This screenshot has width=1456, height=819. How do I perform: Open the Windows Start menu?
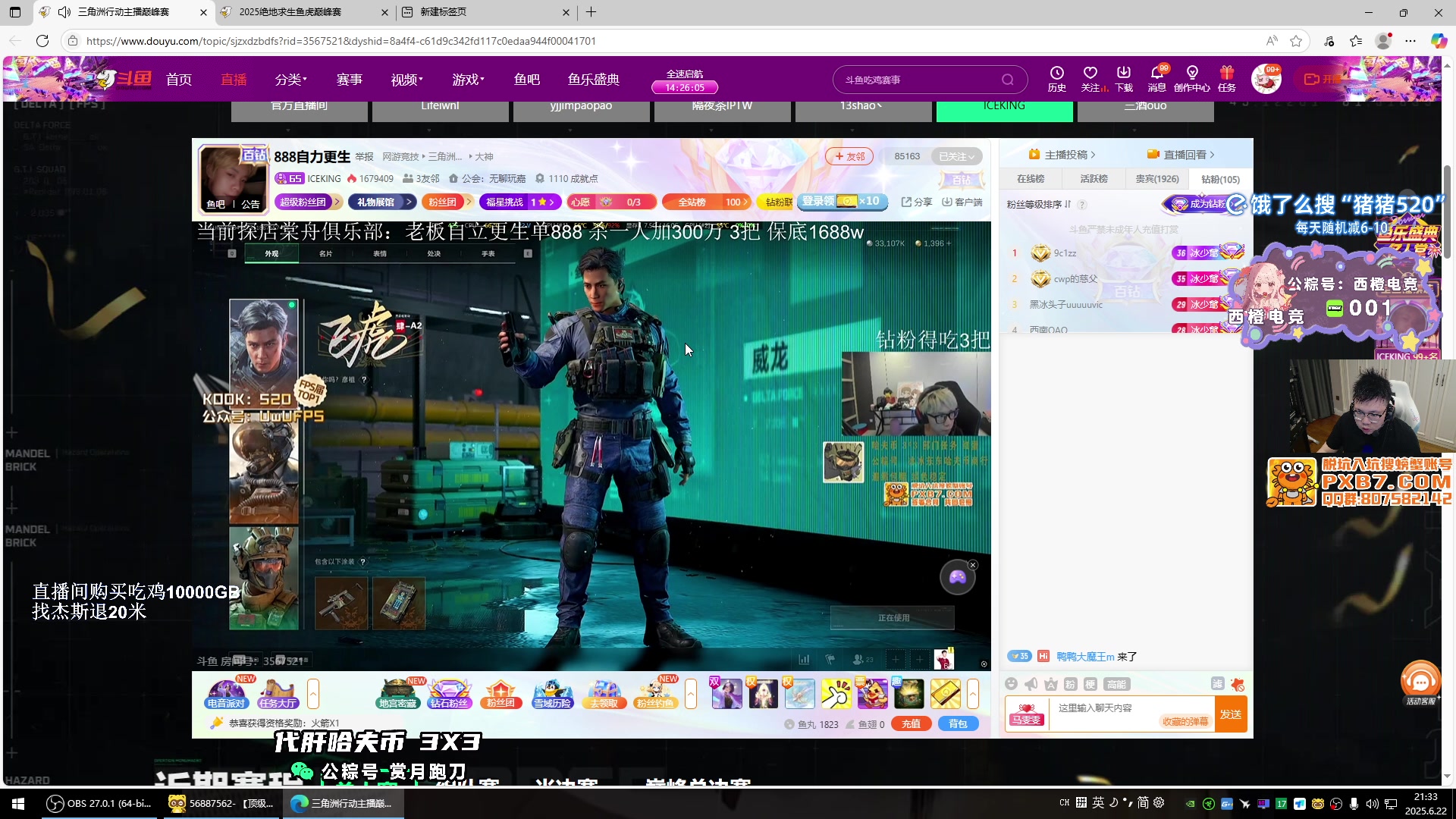point(18,803)
